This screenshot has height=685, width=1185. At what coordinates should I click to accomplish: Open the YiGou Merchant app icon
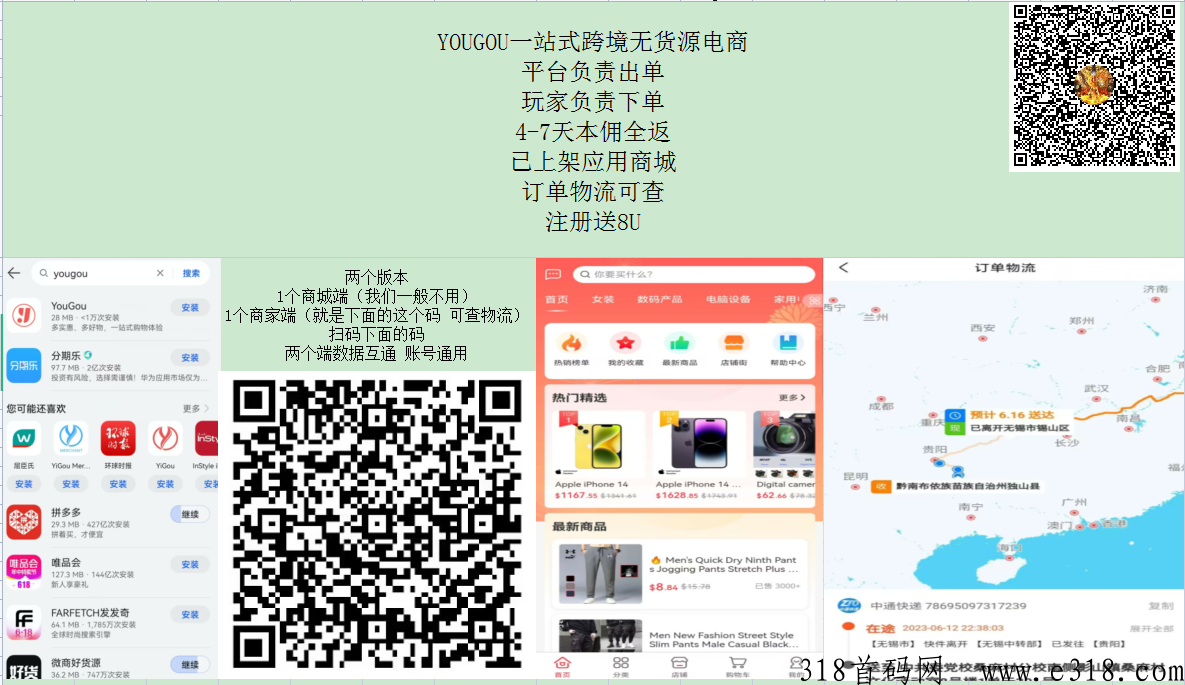pos(71,439)
